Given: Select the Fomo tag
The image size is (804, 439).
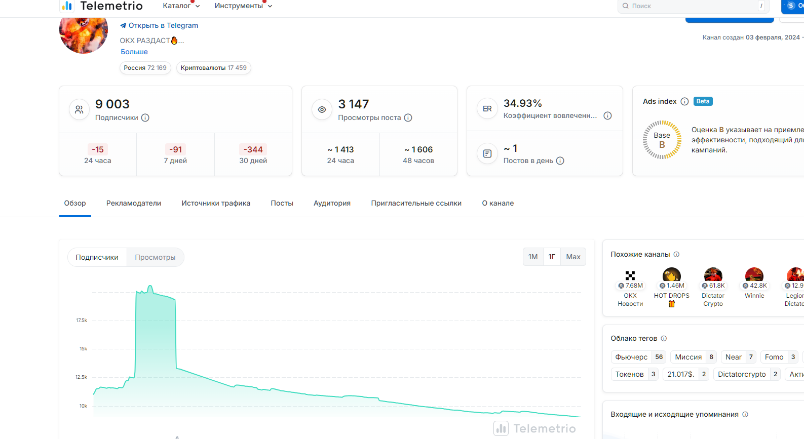Looking at the screenshot, I should 779,357.
